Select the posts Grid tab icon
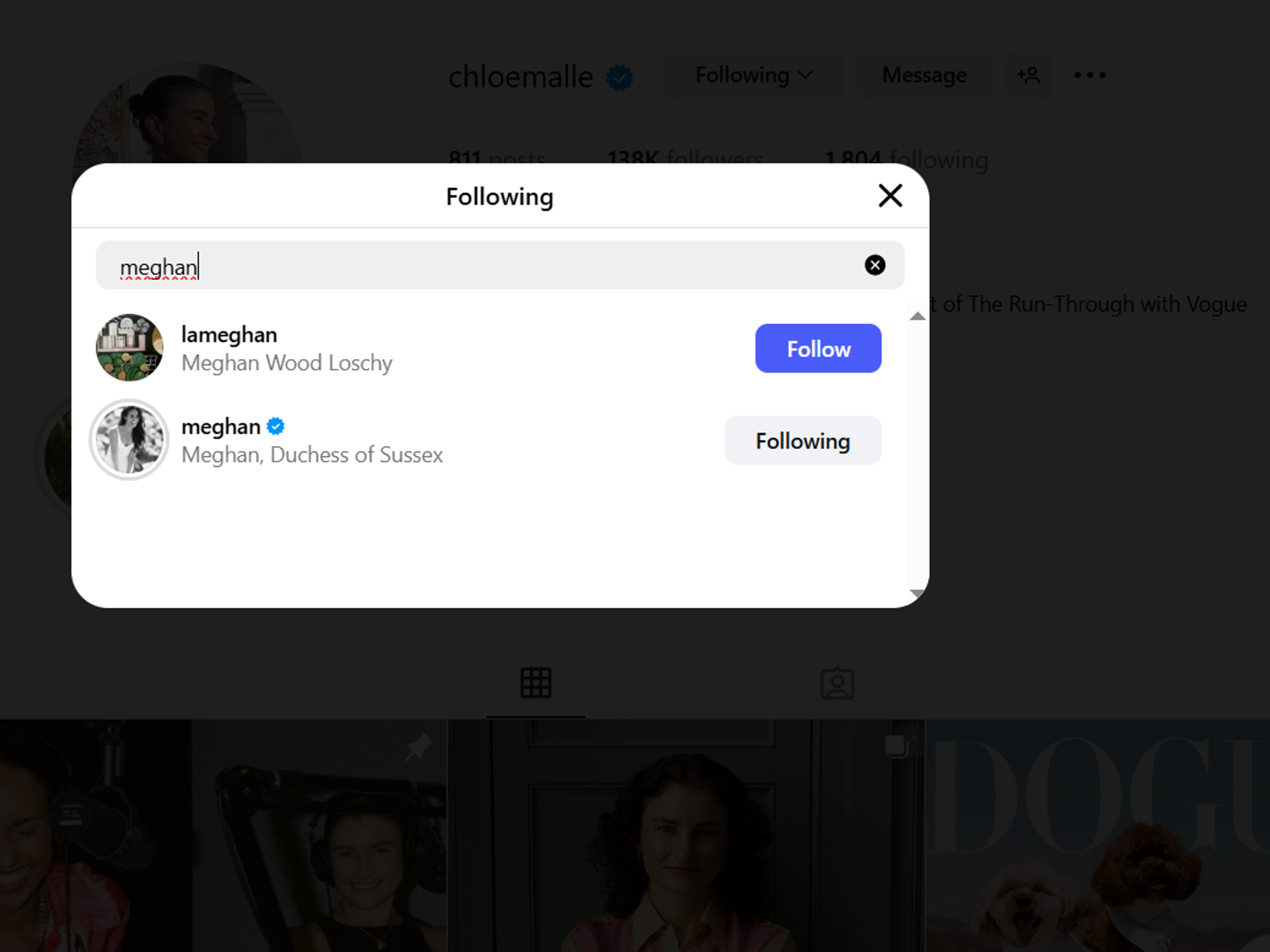 point(537,683)
